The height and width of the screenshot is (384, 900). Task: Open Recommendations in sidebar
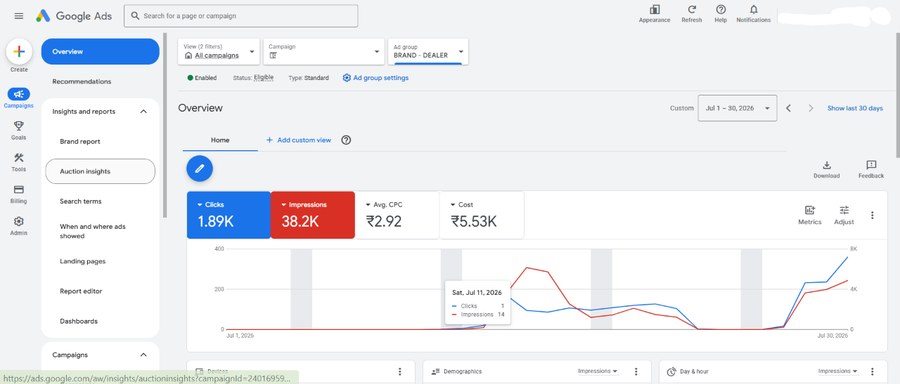(x=82, y=82)
